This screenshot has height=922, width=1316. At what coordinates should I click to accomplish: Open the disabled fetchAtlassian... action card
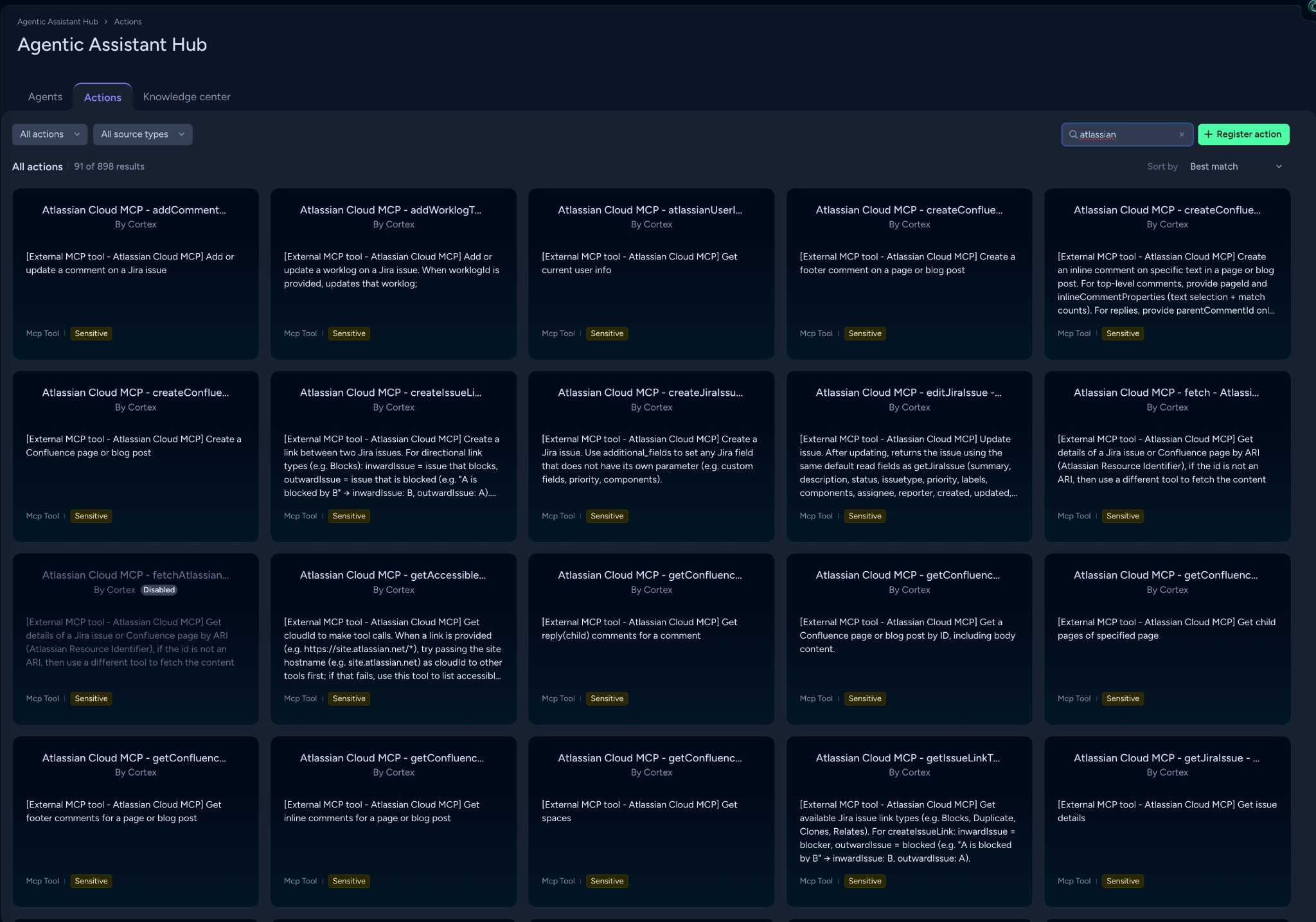tap(136, 639)
